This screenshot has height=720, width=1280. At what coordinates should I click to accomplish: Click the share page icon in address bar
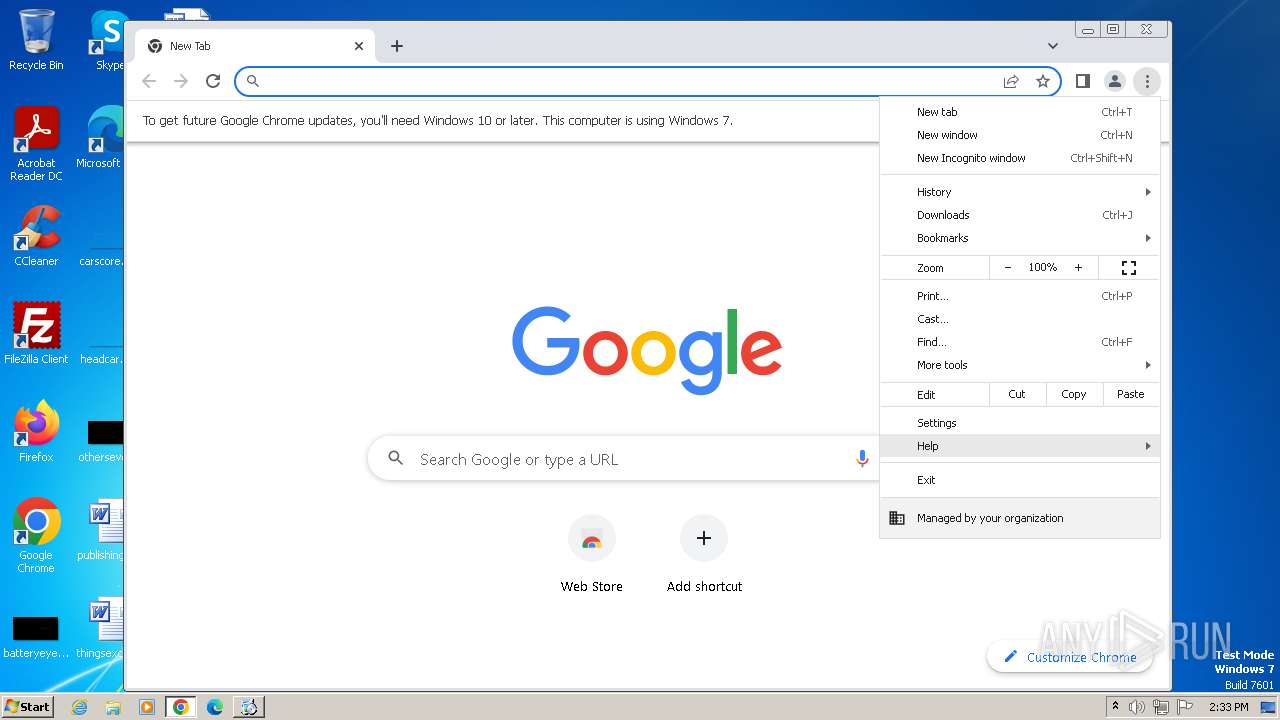(x=1011, y=81)
